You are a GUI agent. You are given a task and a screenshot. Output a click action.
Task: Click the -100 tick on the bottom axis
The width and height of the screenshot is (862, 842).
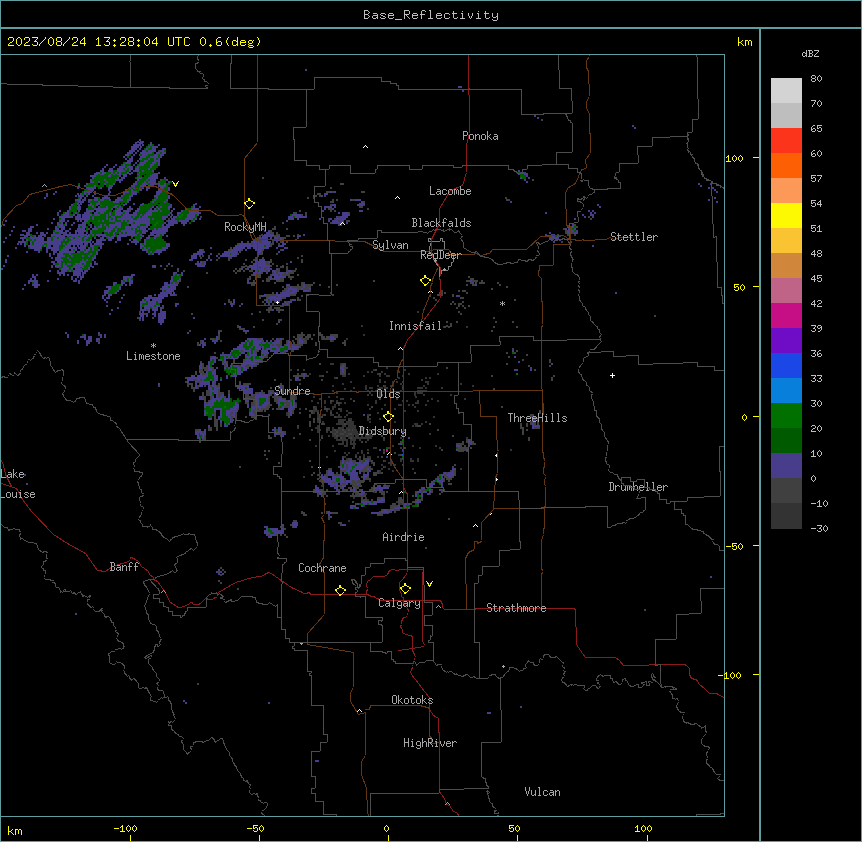coord(125,828)
